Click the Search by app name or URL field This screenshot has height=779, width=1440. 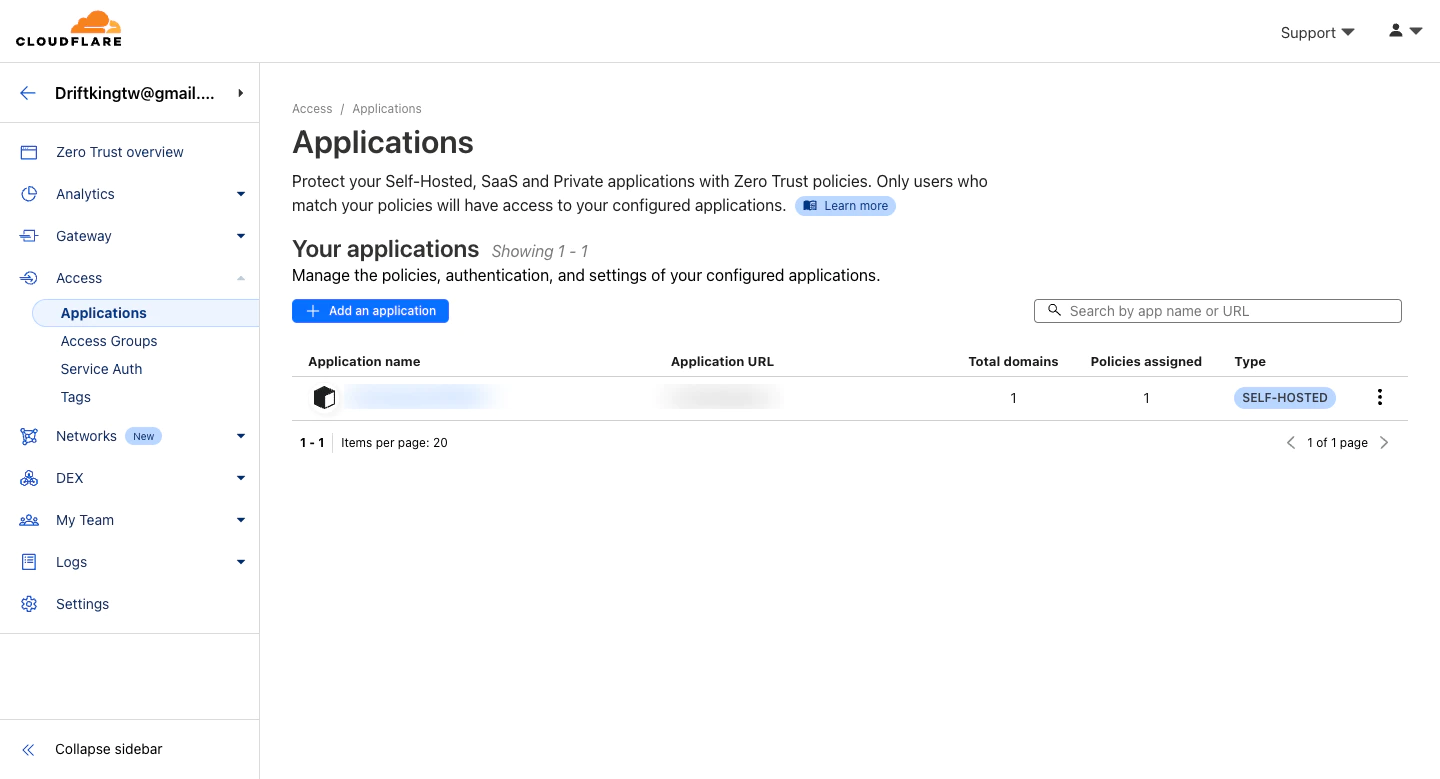pyautogui.click(x=1218, y=311)
